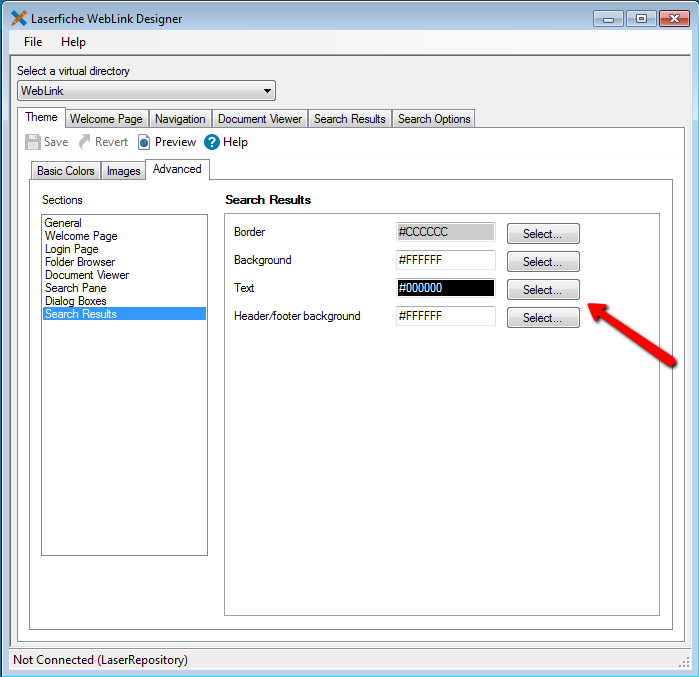Viewport: 699px width, 677px height.
Task: Switch to the Welcome Page tab
Action: pyautogui.click(x=106, y=119)
